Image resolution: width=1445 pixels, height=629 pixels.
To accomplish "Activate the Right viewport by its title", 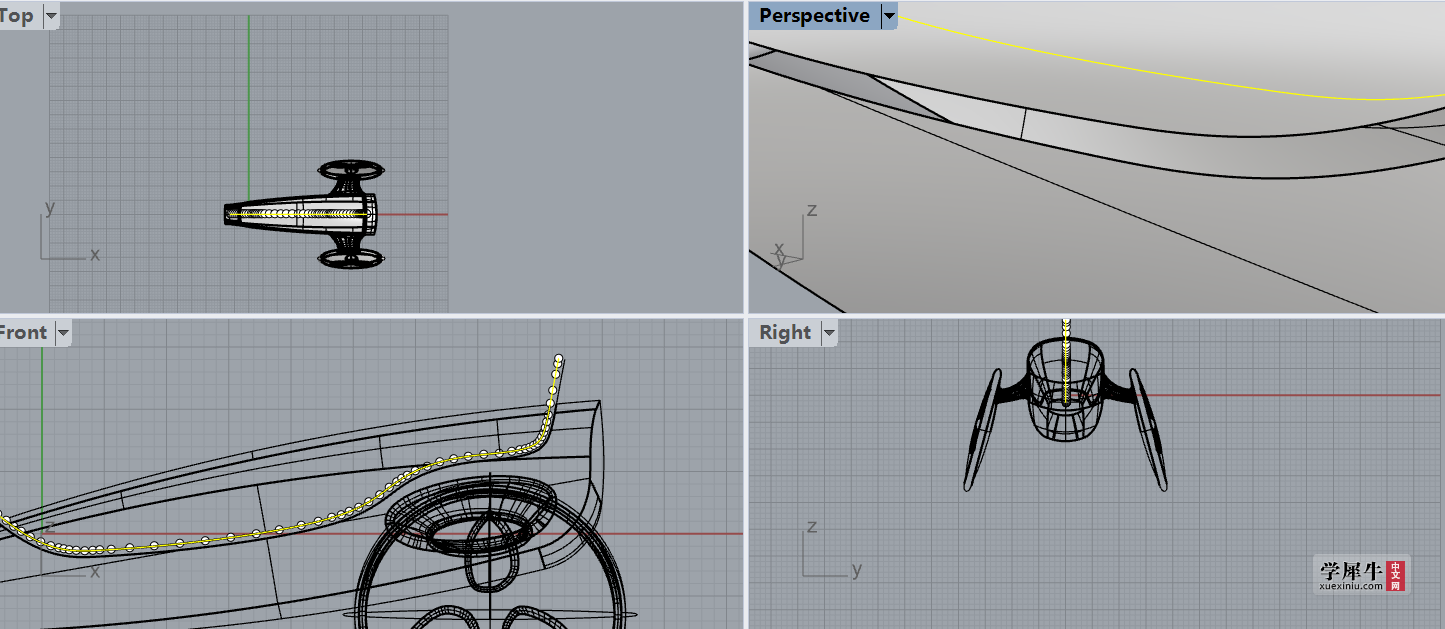I will coord(785,332).
